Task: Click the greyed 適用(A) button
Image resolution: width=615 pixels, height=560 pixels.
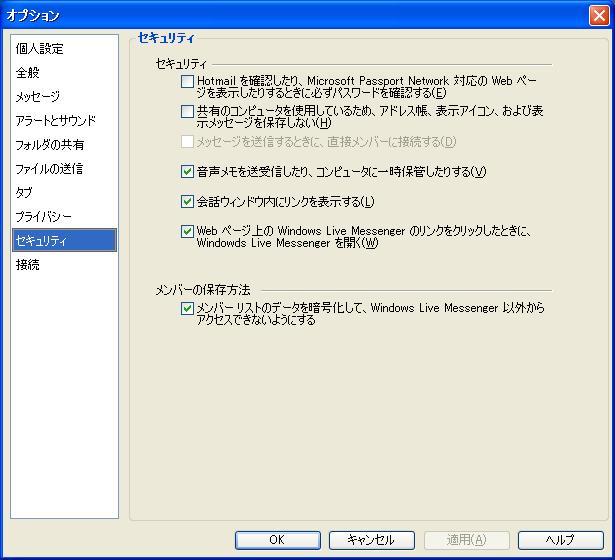Action: pos(466,540)
